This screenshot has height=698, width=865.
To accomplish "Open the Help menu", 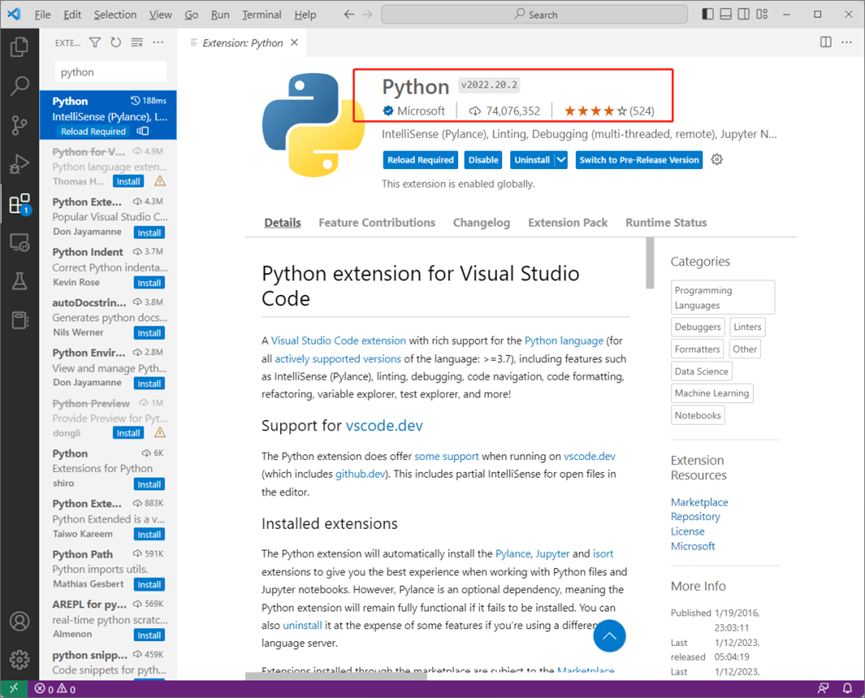I will [305, 15].
